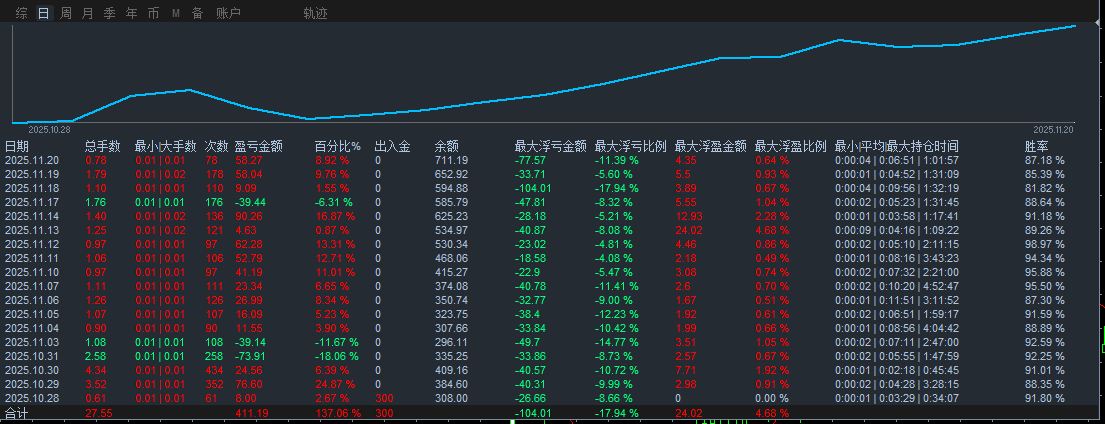Click the total percentage 137.06 %
Viewport: 1105px width, 424px height.
click(x=338, y=413)
